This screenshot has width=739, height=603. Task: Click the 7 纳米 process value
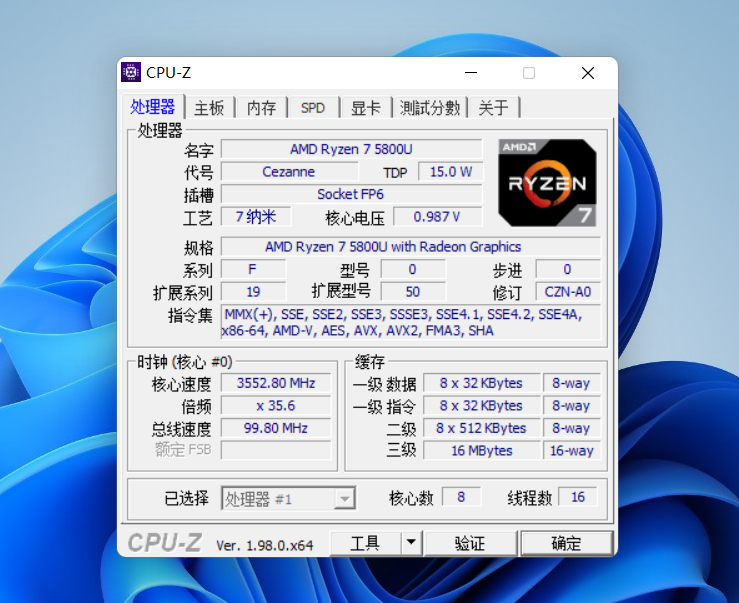(256, 217)
